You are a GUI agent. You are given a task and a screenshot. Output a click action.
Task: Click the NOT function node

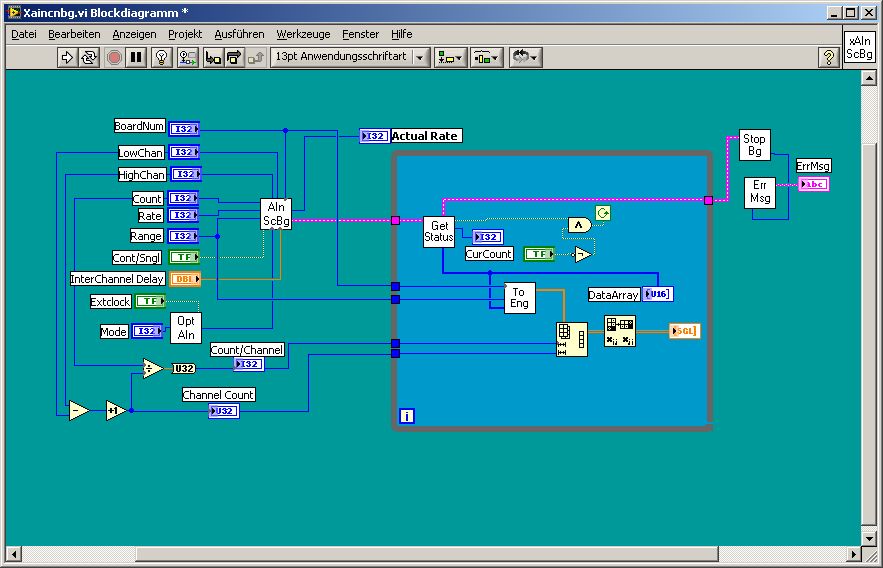(582, 254)
